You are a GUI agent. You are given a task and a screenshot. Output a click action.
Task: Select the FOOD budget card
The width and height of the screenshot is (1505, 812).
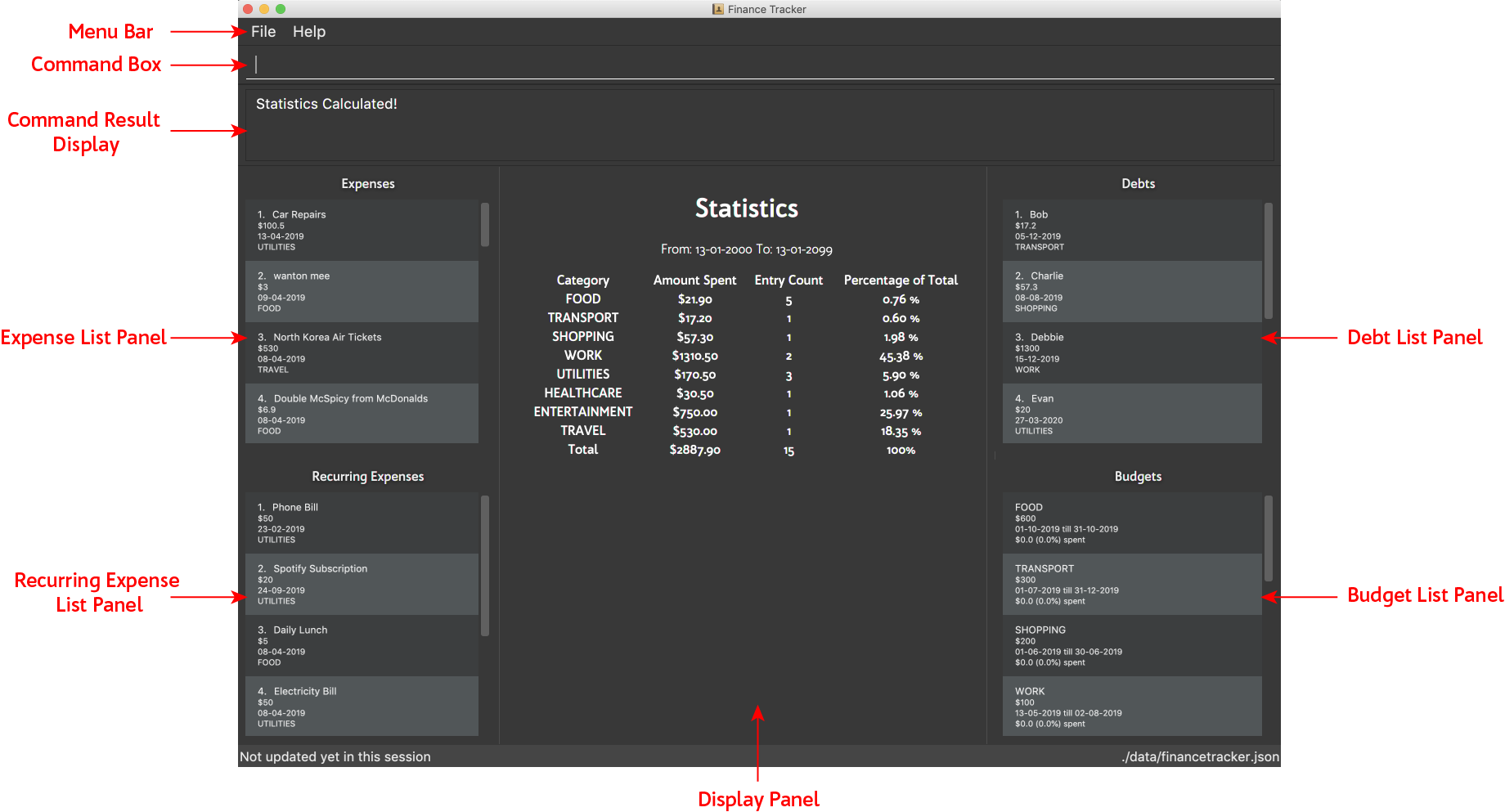[x=1132, y=523]
